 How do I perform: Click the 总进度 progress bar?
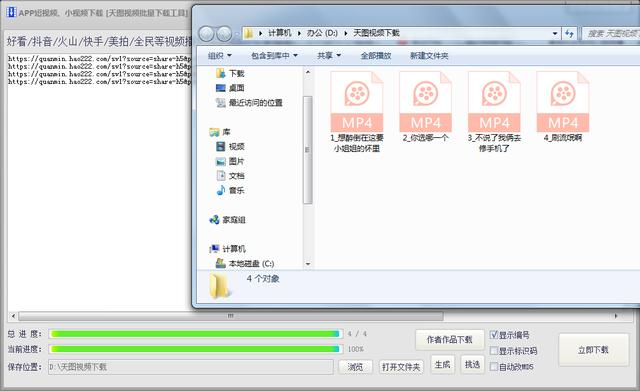click(x=196, y=334)
